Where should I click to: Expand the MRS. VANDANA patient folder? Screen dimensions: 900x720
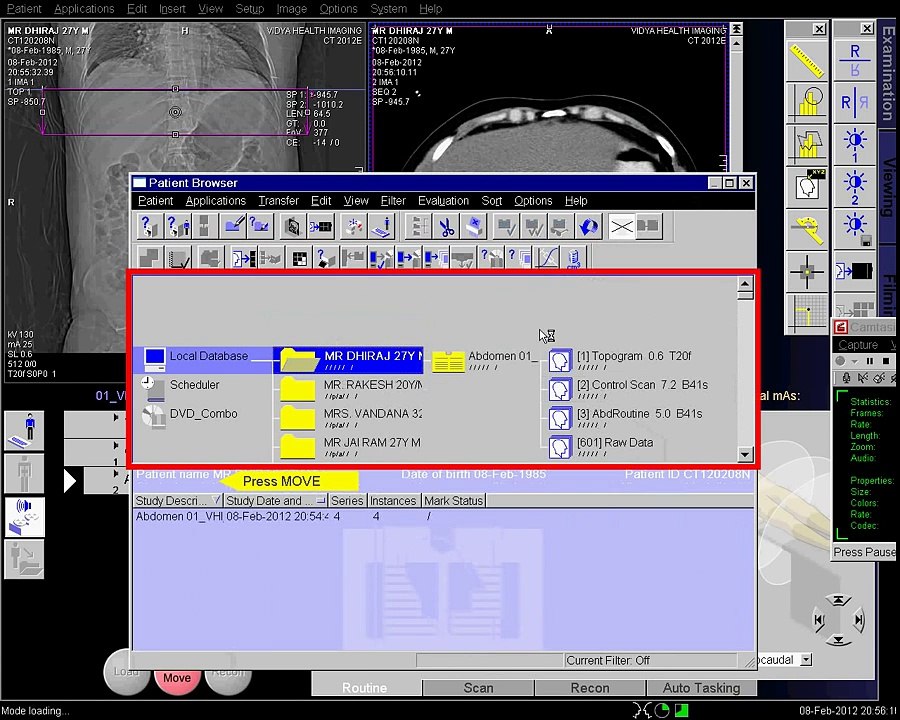297,417
